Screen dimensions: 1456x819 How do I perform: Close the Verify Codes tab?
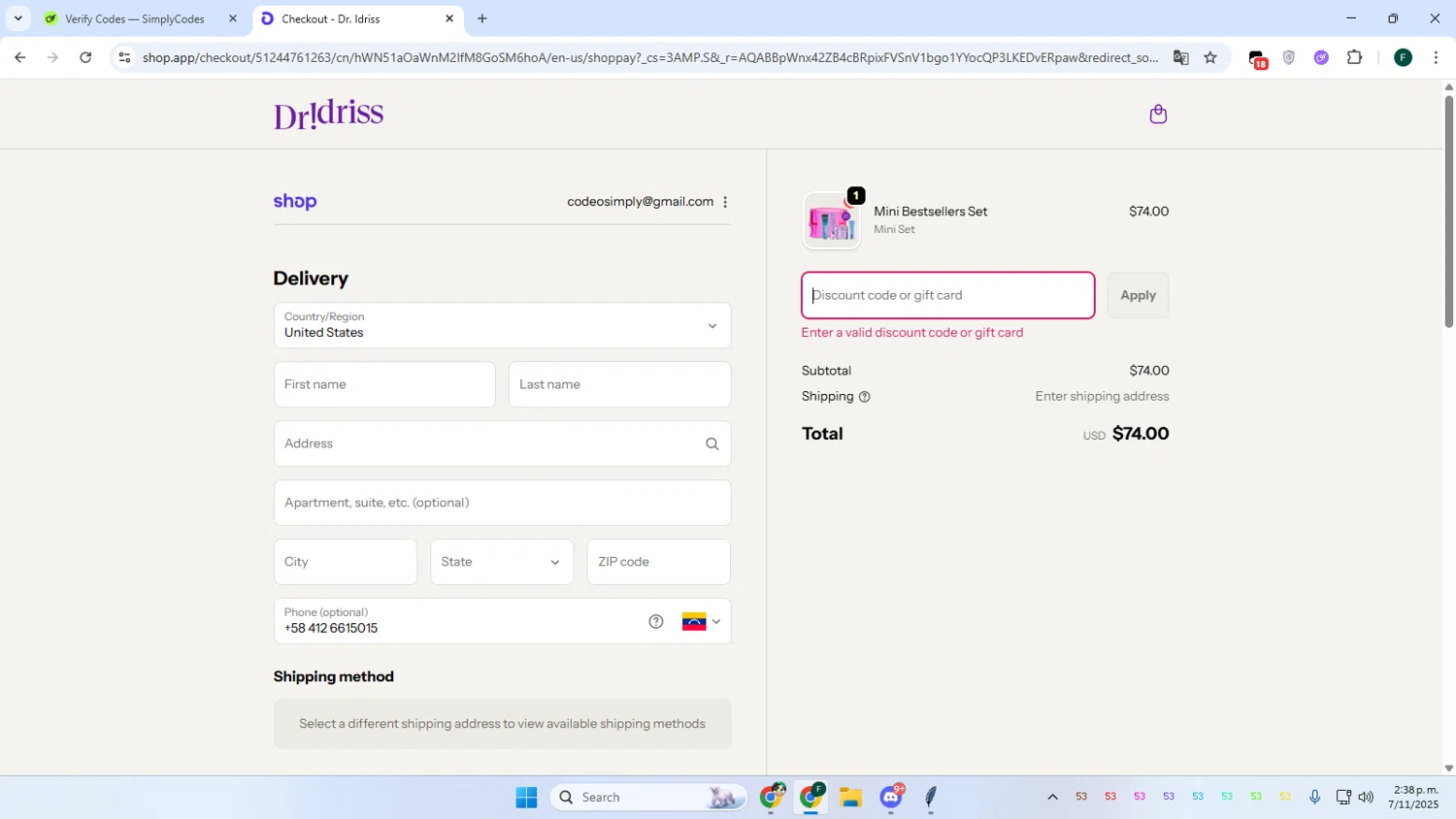coord(232,18)
